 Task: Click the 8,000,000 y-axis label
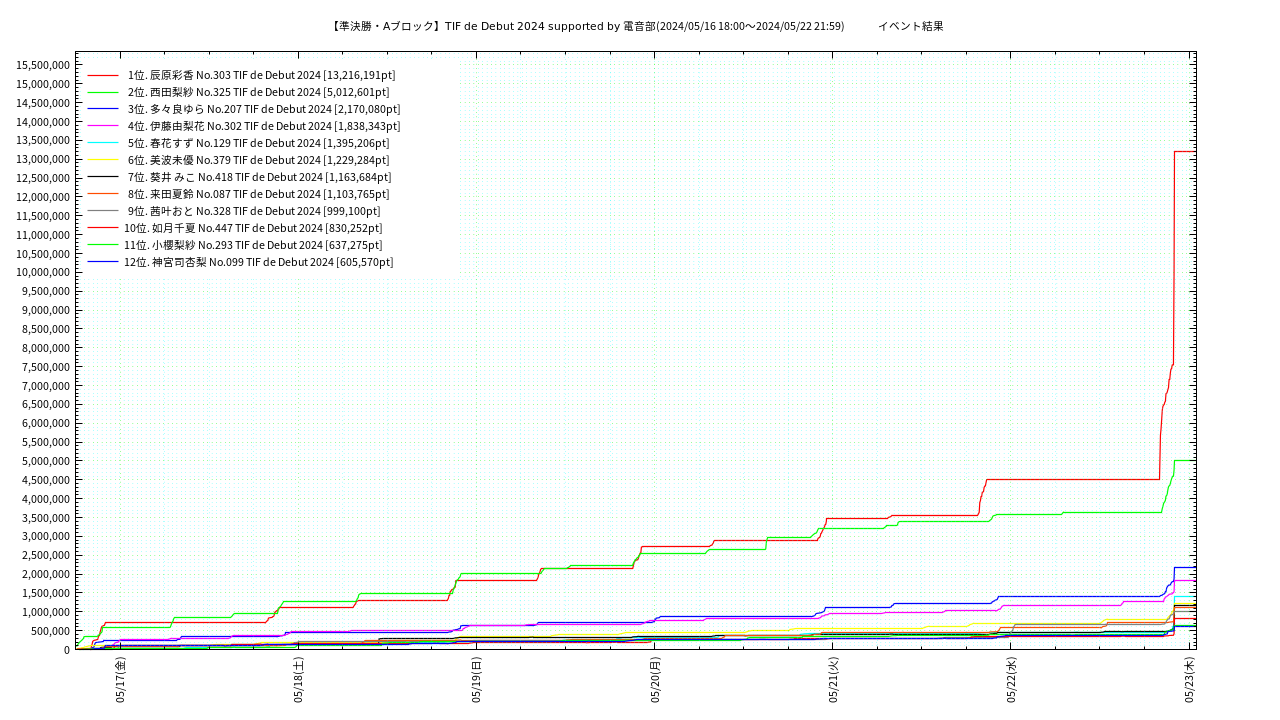click(46, 348)
